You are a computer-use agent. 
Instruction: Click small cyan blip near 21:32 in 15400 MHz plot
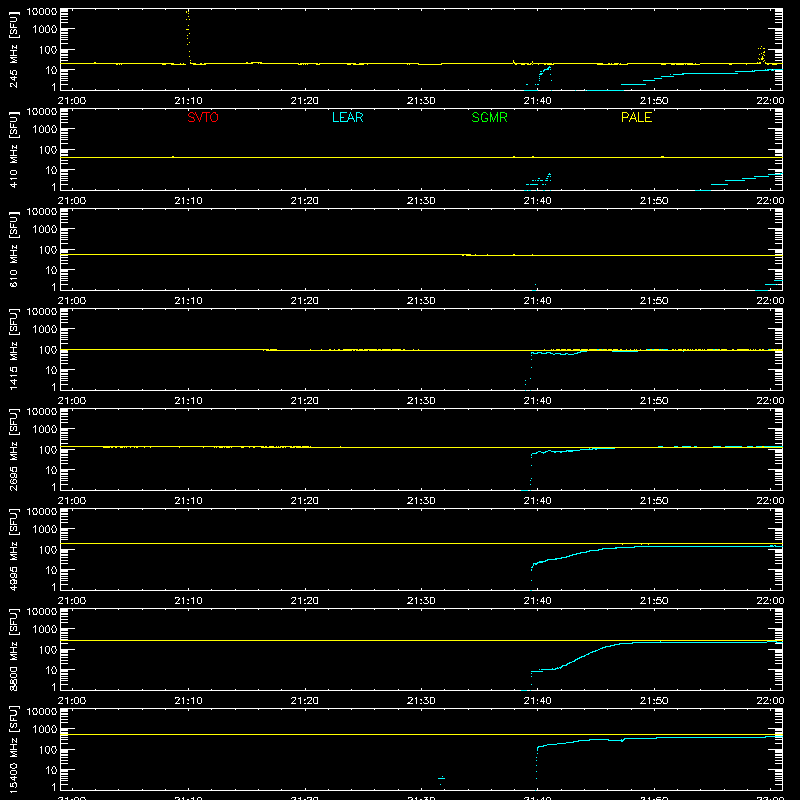coord(441,778)
